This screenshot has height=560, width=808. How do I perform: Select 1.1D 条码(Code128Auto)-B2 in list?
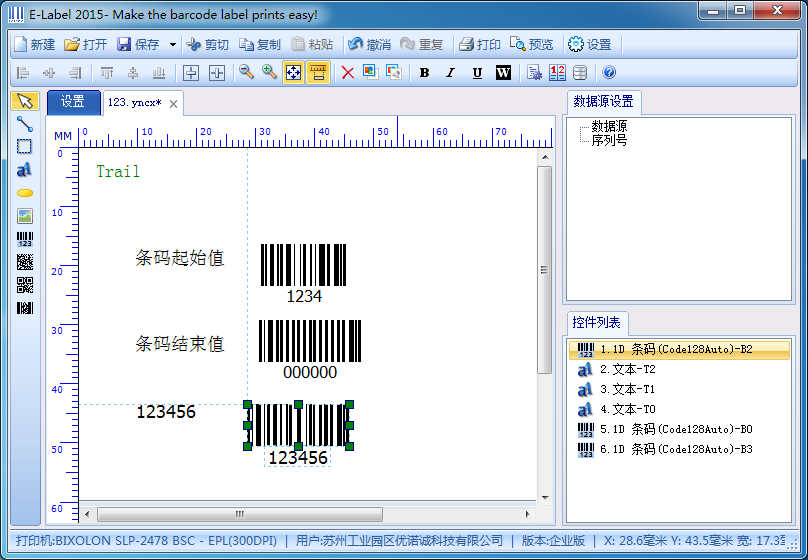679,350
